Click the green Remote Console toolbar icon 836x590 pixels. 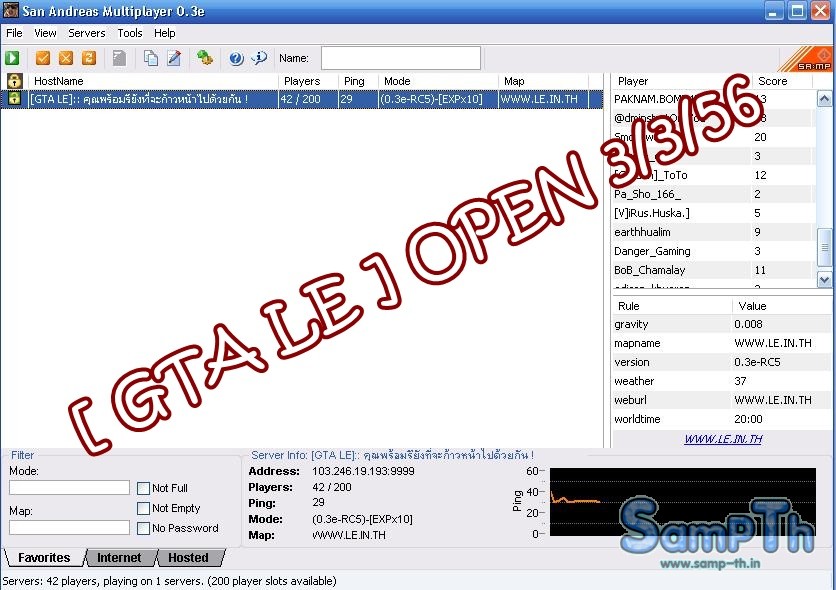coord(205,58)
